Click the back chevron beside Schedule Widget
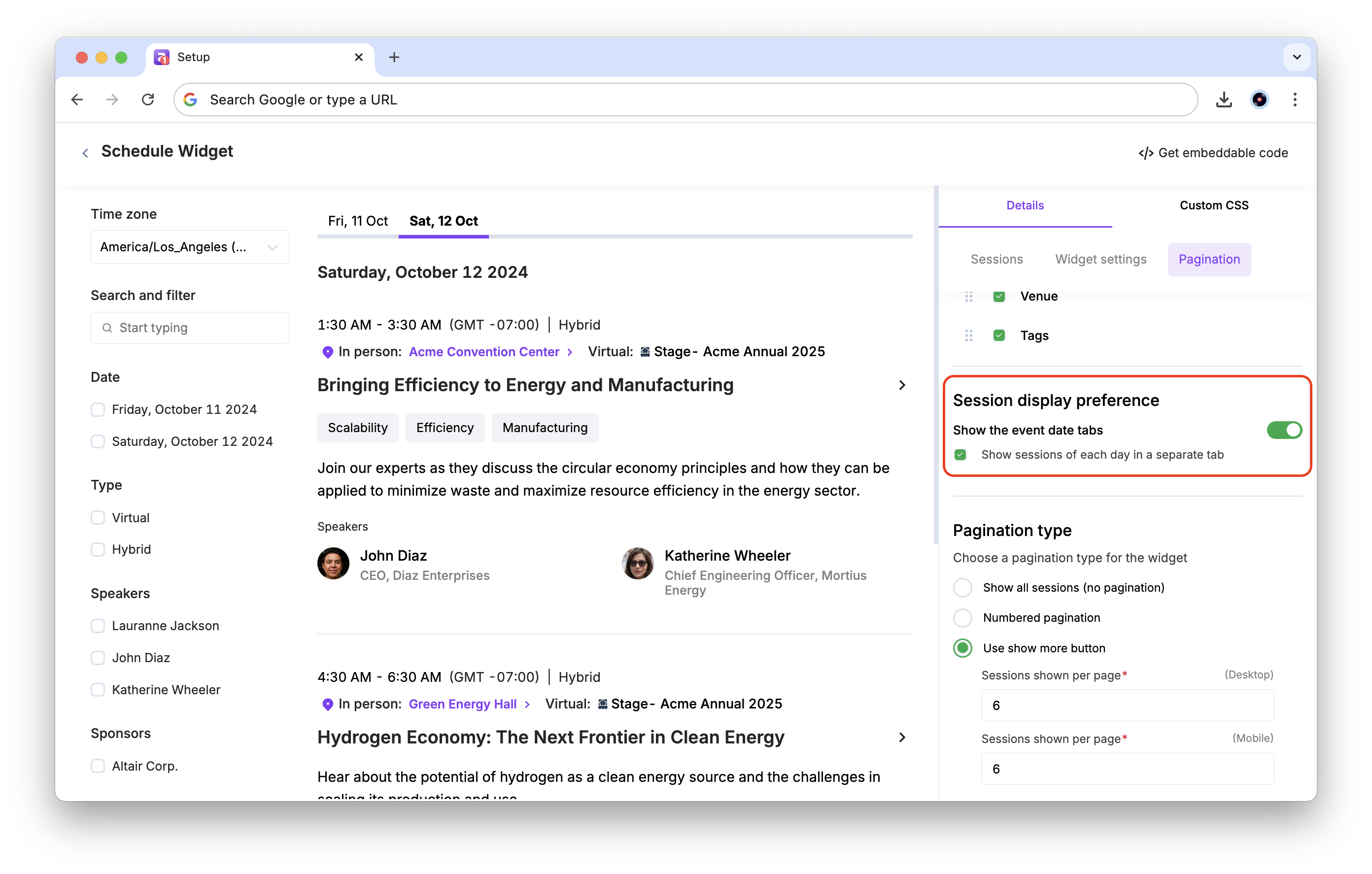The image size is (1372, 874). click(x=85, y=153)
